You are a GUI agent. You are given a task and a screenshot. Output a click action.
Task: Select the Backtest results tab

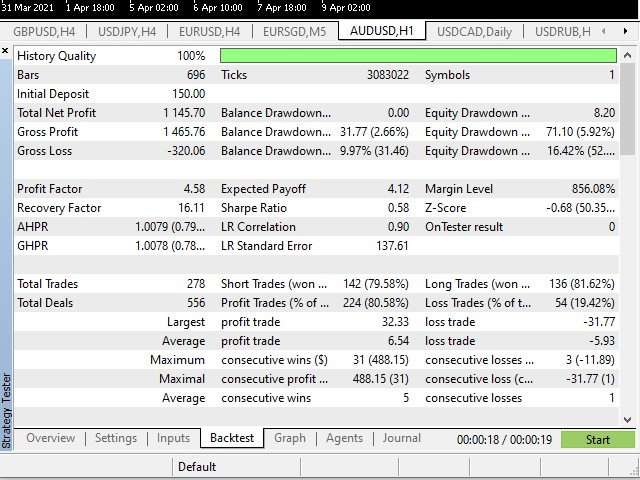[232, 438]
